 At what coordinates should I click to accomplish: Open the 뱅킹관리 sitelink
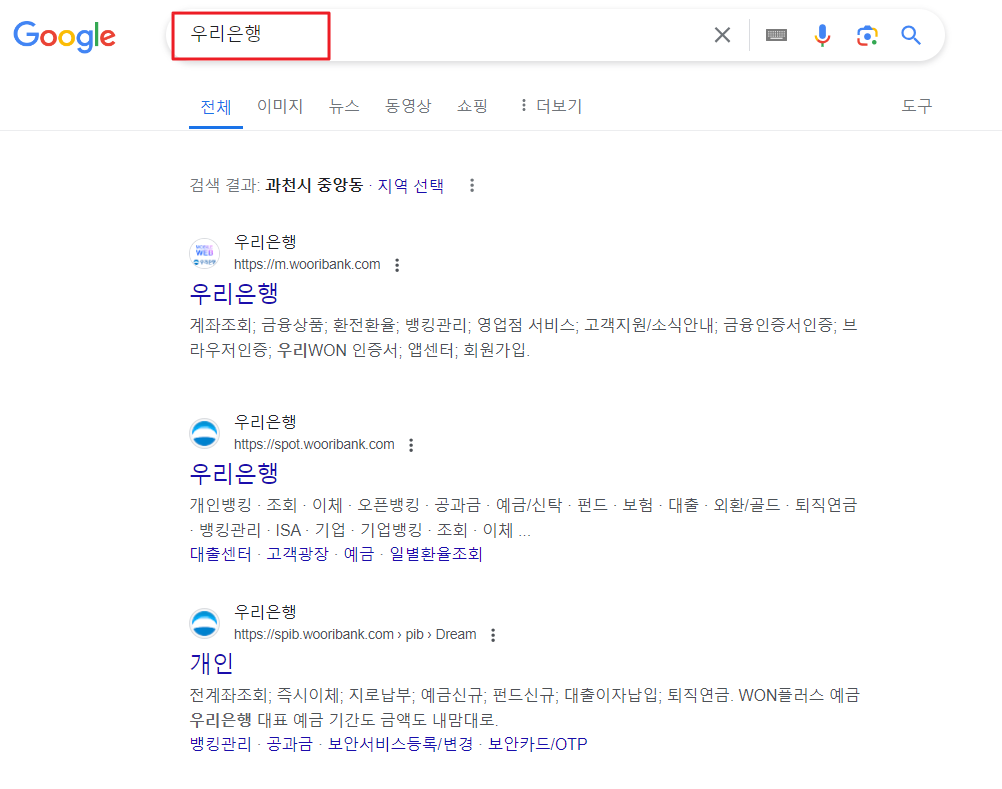coord(220,744)
